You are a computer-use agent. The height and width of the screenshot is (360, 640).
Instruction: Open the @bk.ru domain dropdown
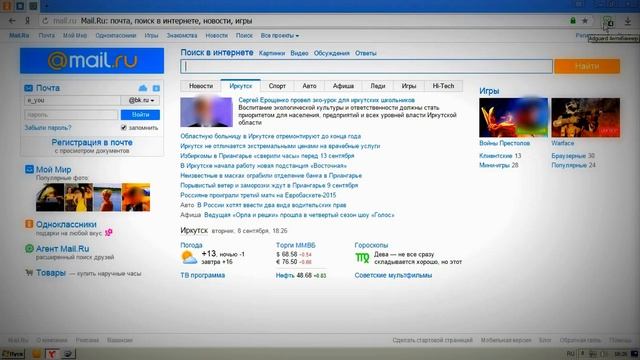tap(141, 100)
